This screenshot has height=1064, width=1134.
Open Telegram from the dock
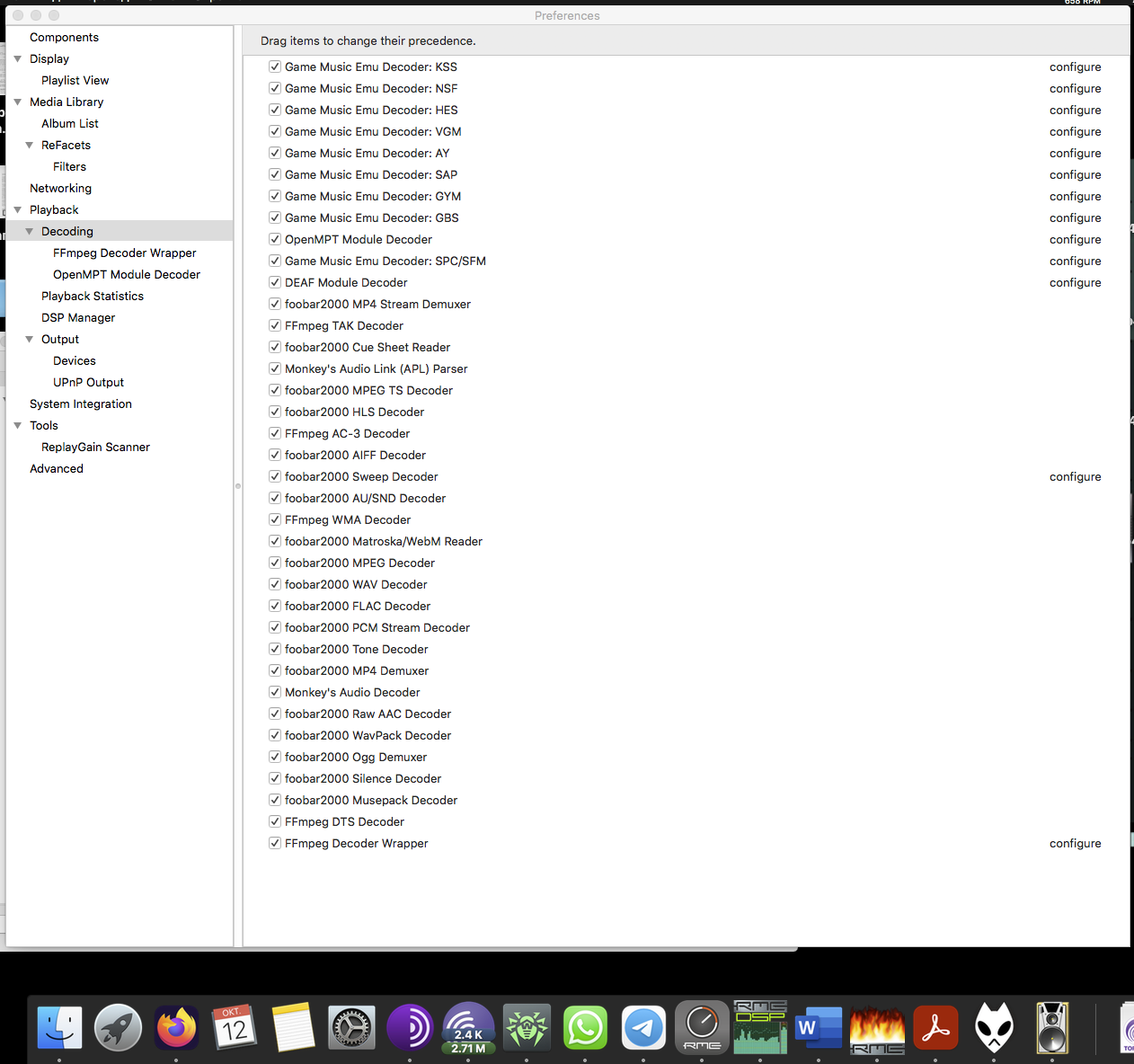(x=643, y=1027)
